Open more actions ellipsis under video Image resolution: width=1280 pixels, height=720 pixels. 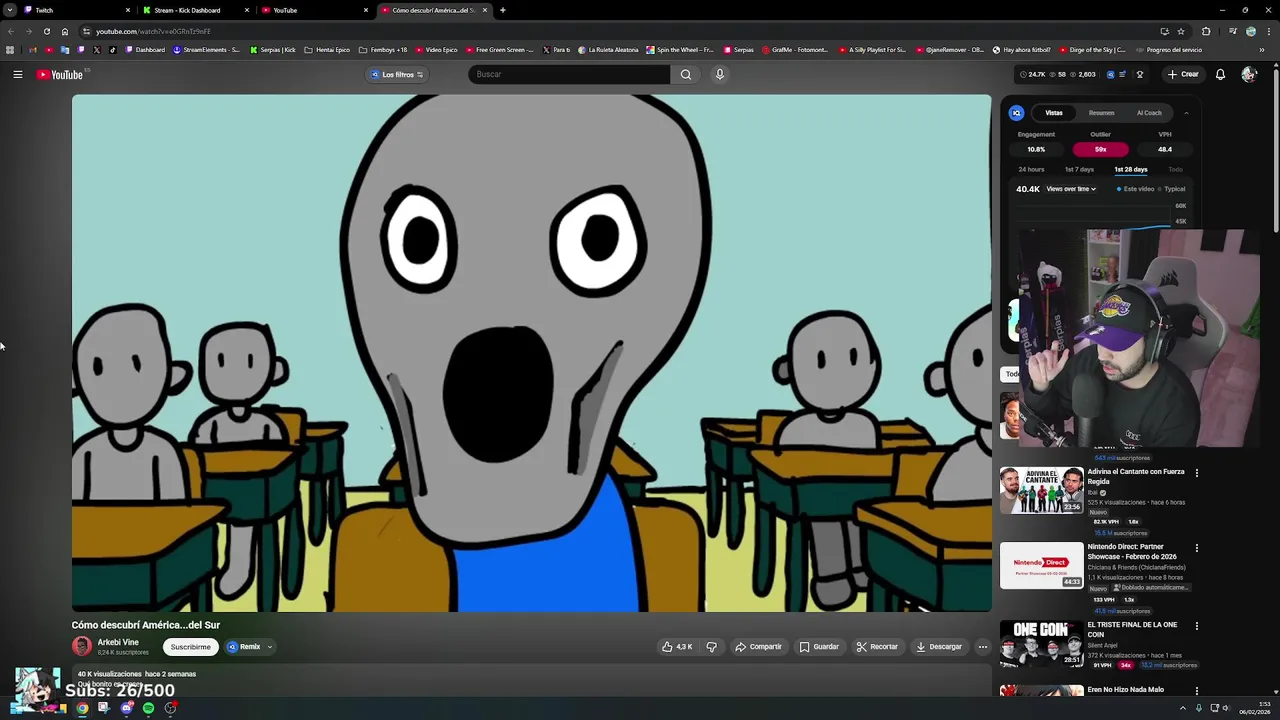(983, 647)
